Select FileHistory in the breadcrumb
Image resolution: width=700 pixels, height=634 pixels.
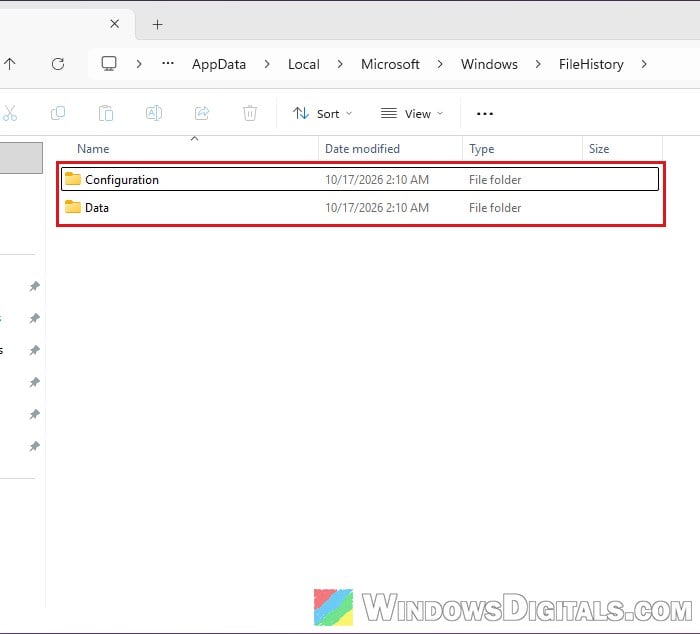pos(591,64)
